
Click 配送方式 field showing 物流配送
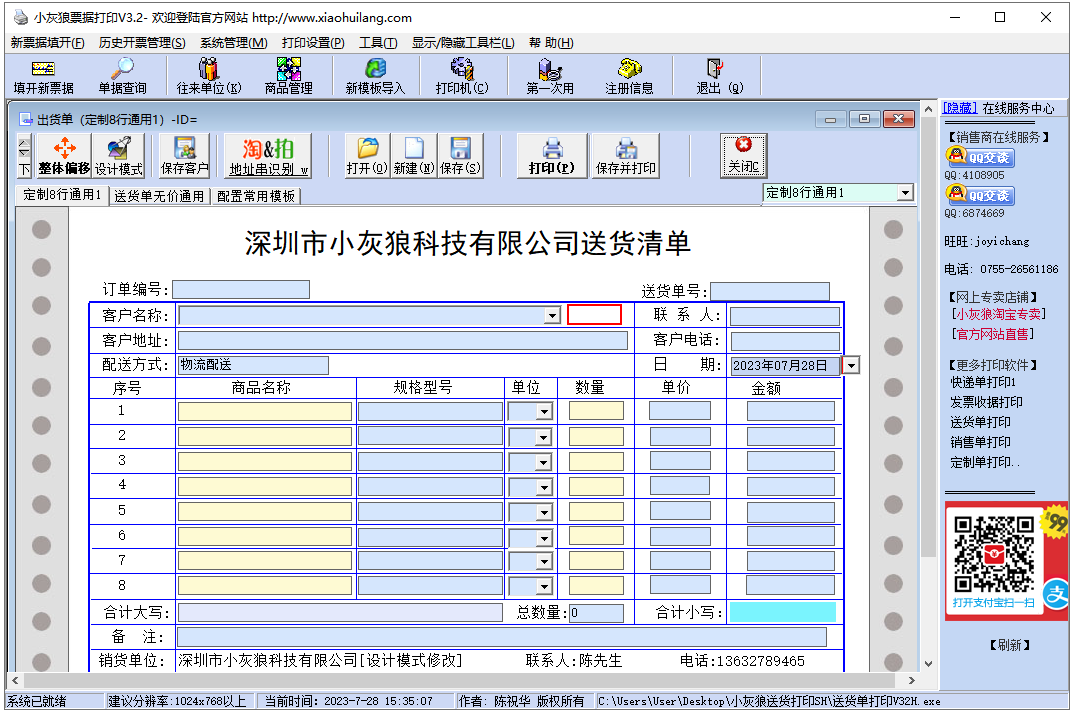253,365
